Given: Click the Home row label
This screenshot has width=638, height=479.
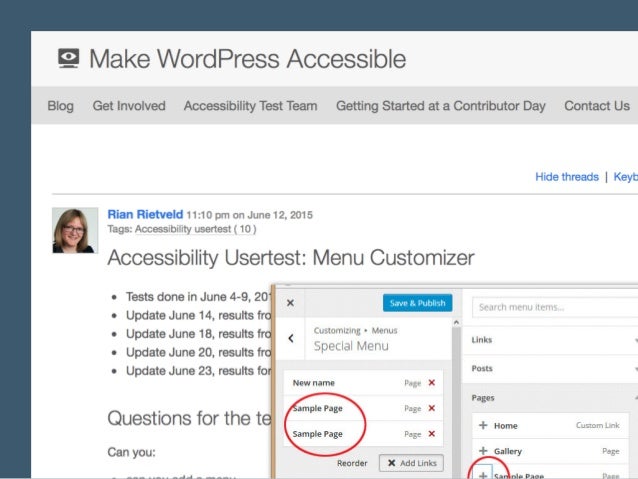Looking at the screenshot, I should pos(506,426).
